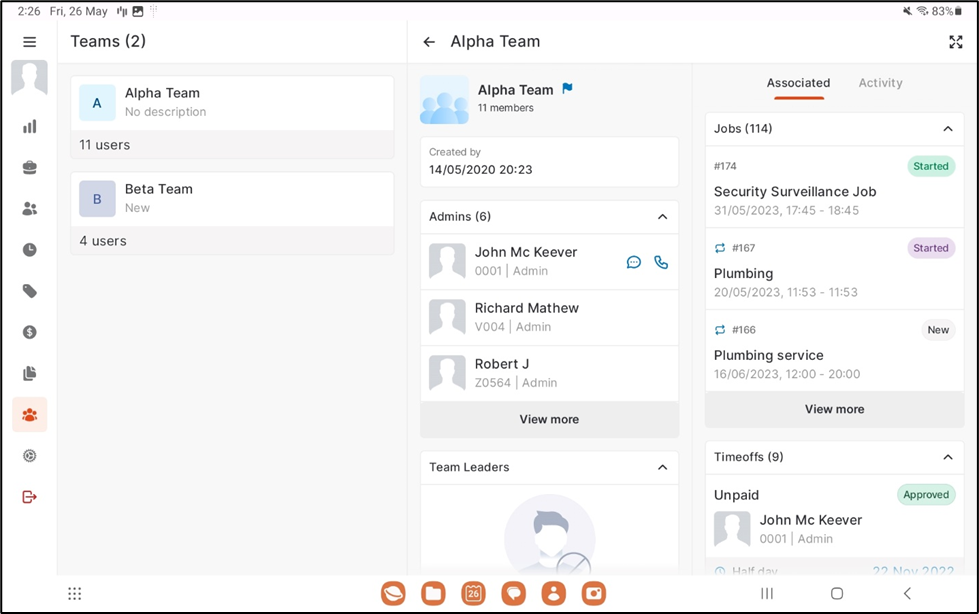Send chat message to John Mc Keever
This screenshot has height=614, width=979.
(633, 262)
